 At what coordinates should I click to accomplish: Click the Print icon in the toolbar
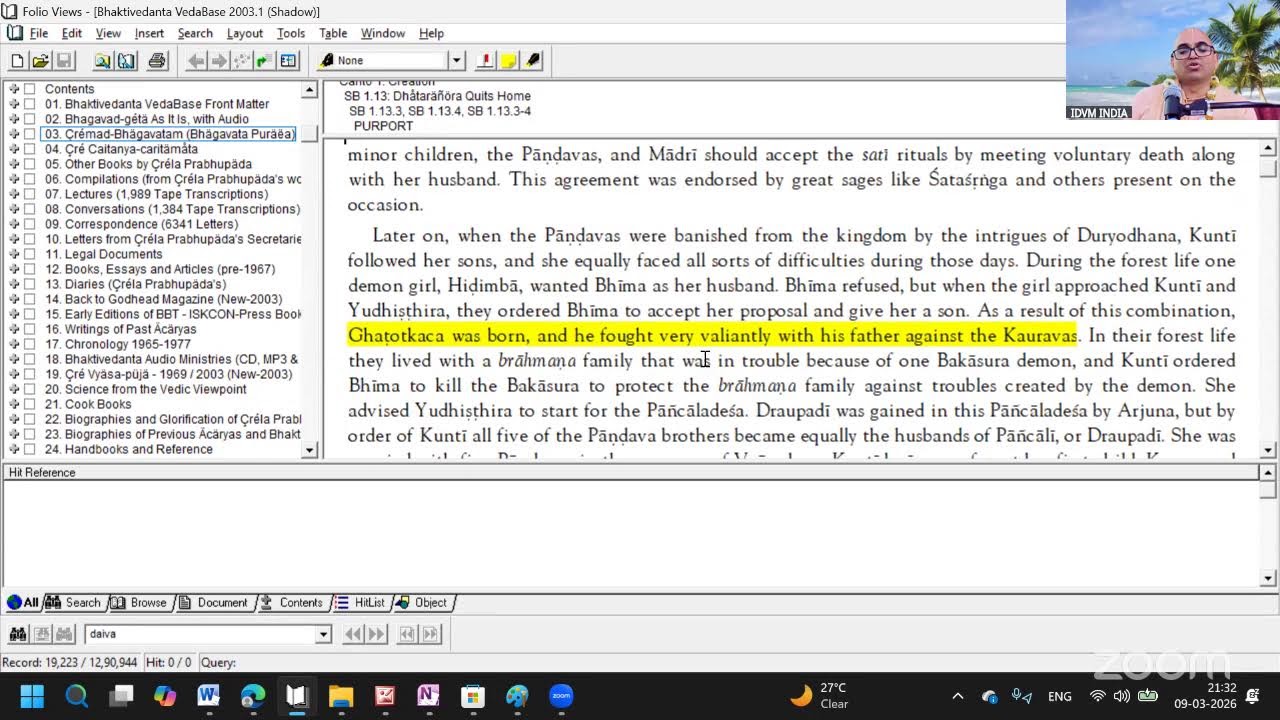click(x=157, y=61)
